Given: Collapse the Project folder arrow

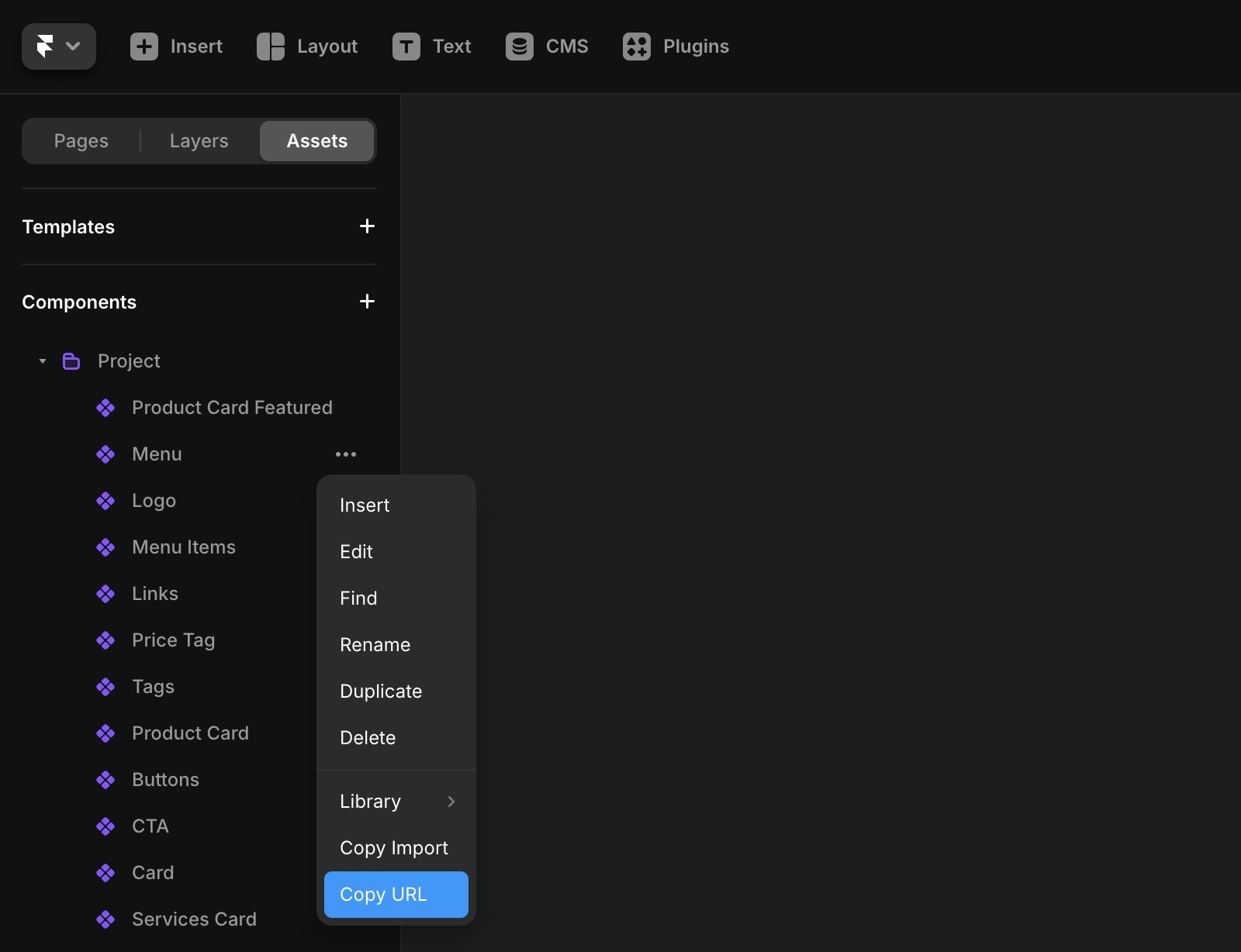Looking at the screenshot, I should (x=43, y=361).
